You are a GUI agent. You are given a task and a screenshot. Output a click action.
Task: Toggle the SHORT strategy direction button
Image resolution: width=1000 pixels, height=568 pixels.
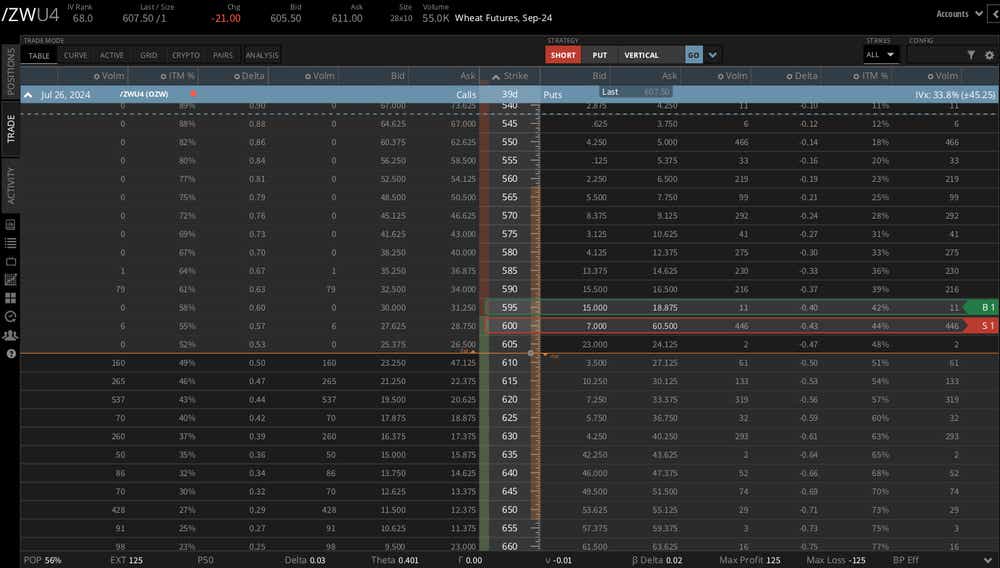(562, 55)
